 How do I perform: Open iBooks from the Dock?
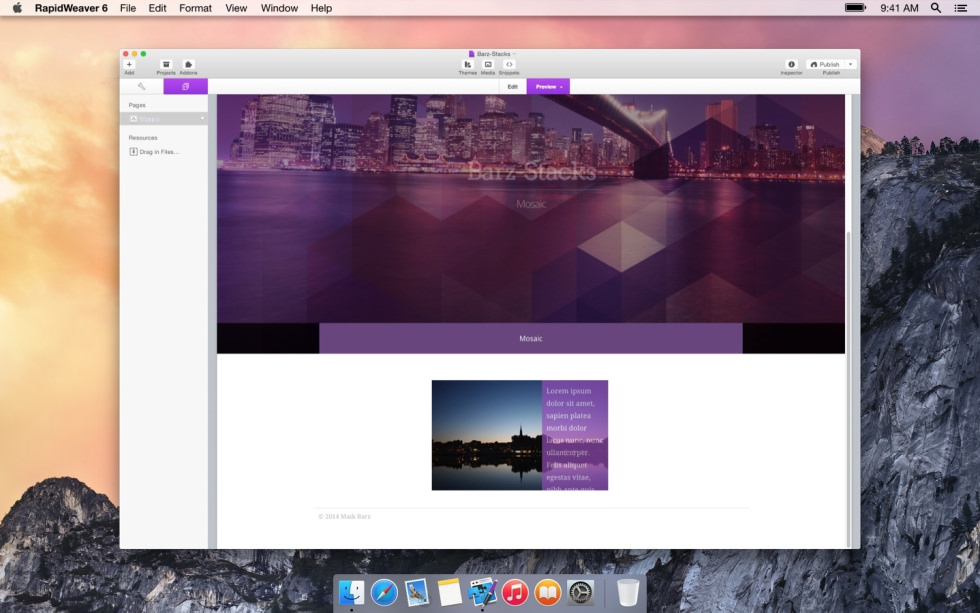pos(548,592)
